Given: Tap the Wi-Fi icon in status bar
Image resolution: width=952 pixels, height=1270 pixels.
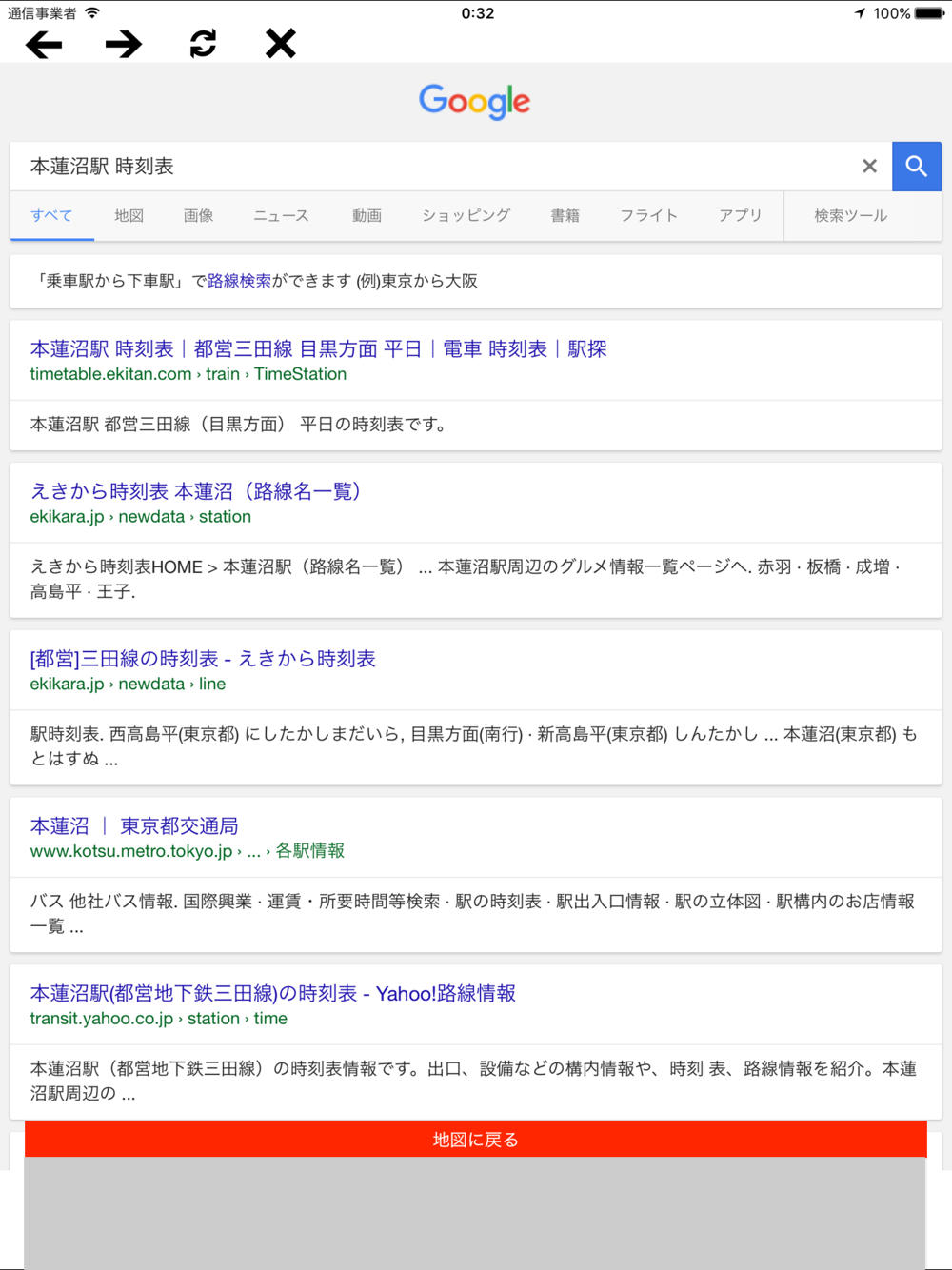Looking at the screenshot, I should tap(92, 13).
